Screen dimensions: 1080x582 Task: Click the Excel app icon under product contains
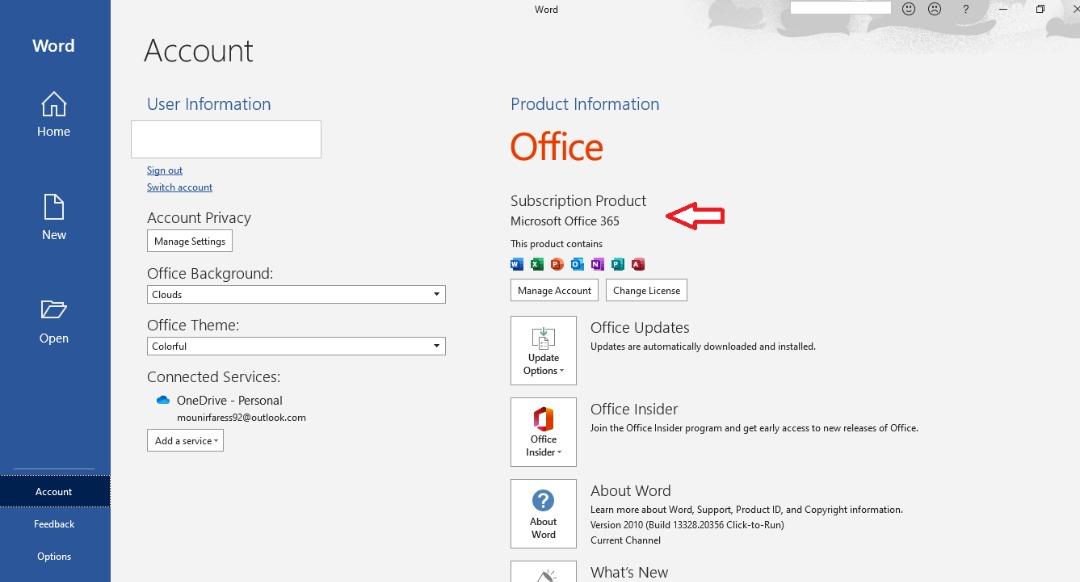(537, 264)
